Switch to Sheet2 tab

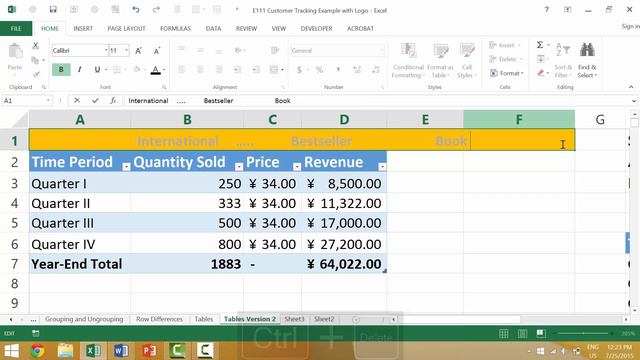coord(324,319)
